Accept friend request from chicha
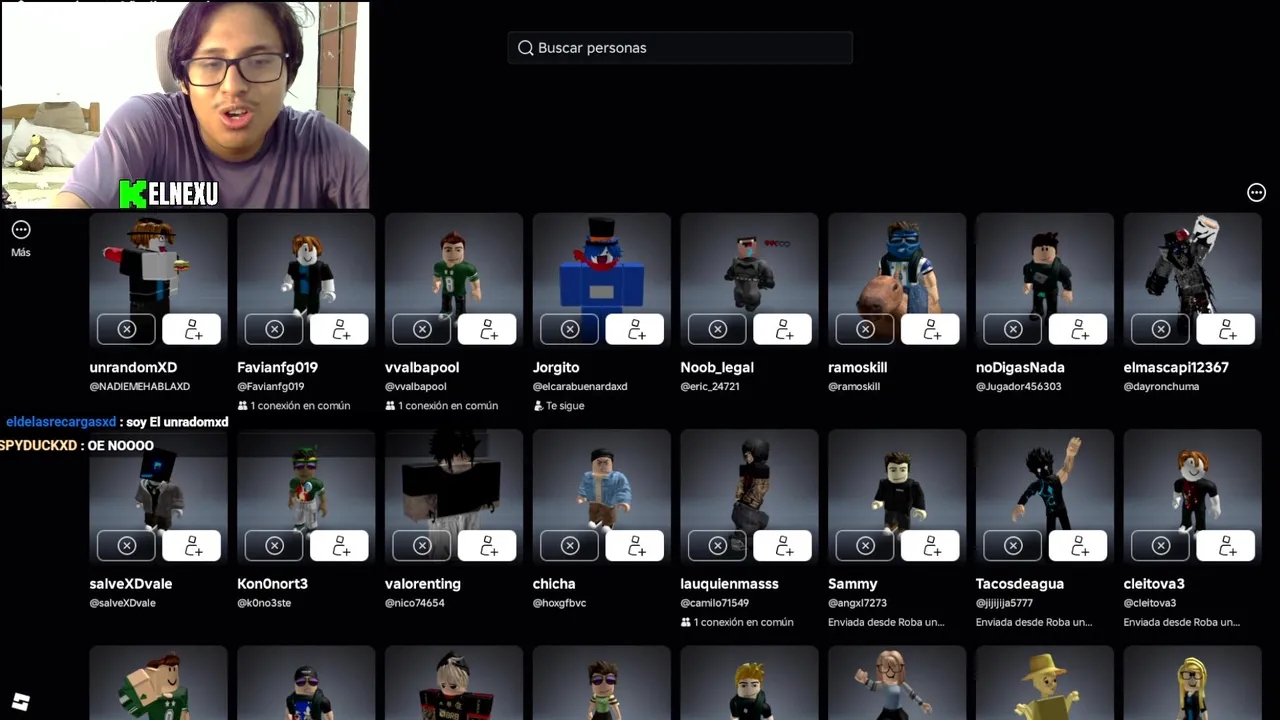 tap(636, 546)
